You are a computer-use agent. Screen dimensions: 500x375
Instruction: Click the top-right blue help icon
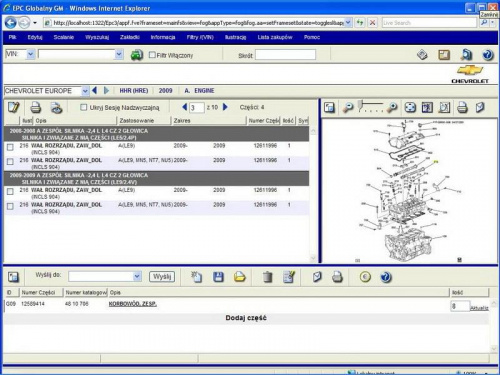tap(488, 55)
